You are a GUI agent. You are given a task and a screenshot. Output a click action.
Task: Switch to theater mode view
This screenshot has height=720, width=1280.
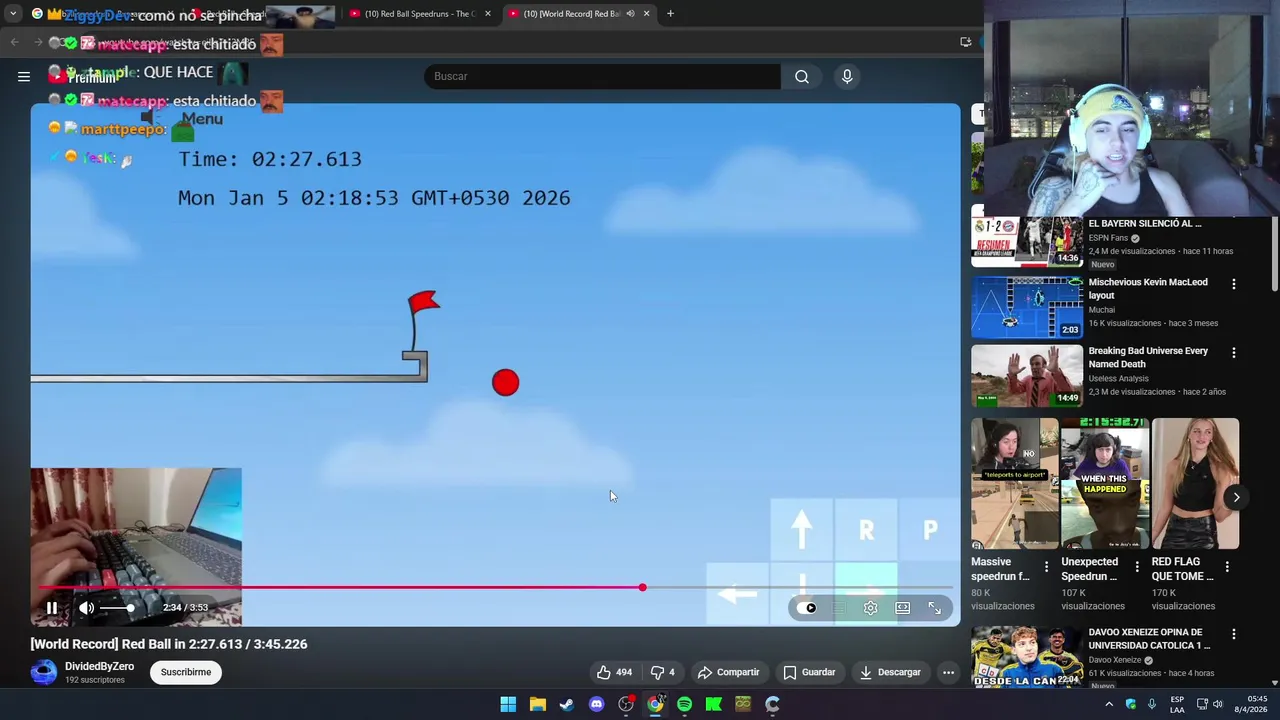[903, 607]
